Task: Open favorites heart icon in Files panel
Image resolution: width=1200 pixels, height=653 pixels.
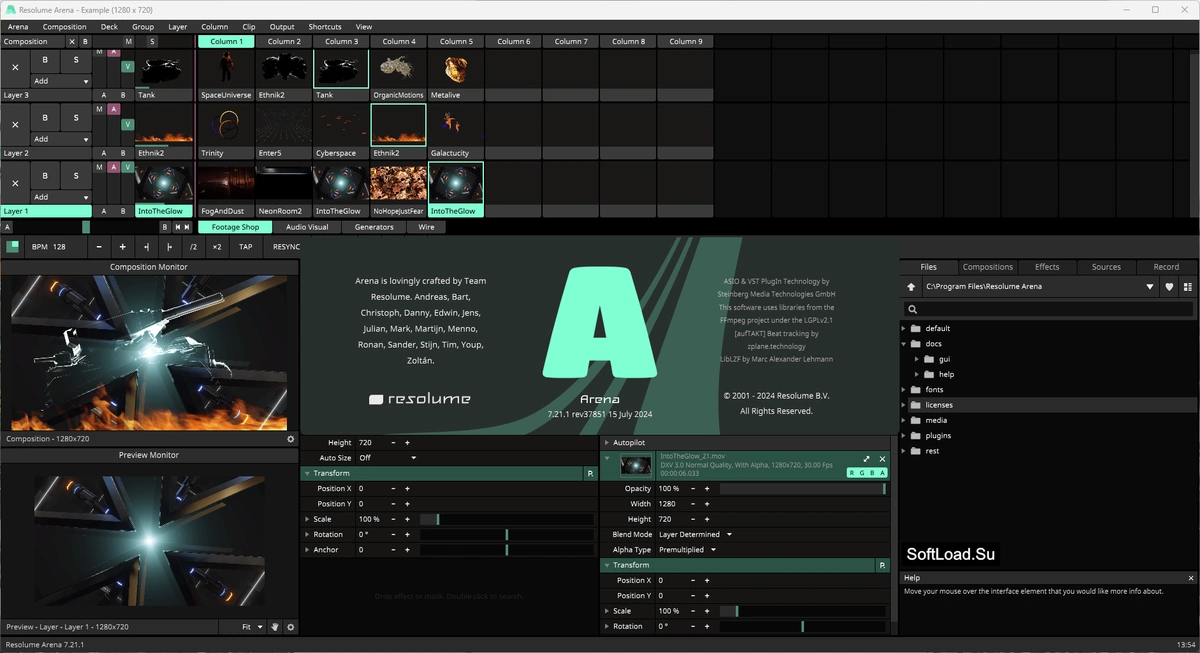Action: point(1169,287)
